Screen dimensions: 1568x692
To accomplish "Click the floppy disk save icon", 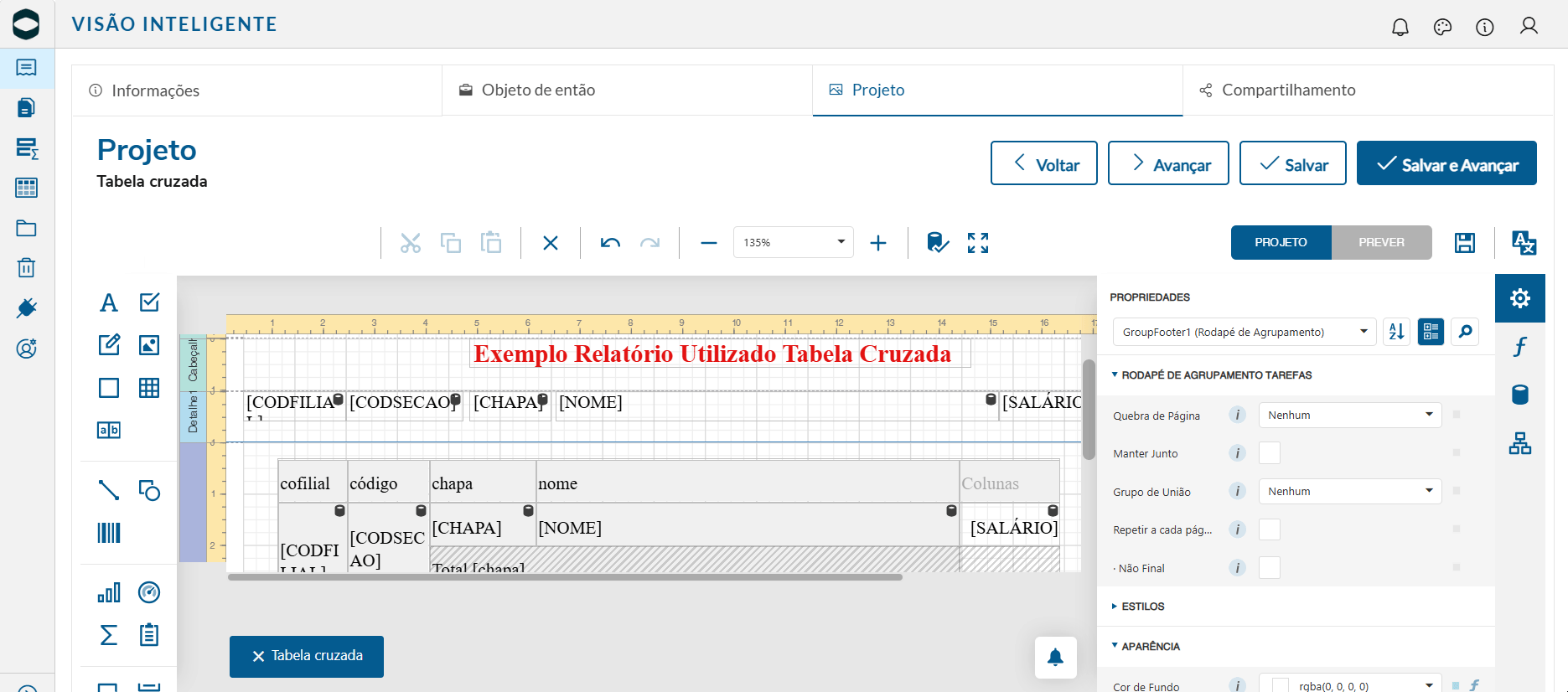I will [x=1465, y=243].
